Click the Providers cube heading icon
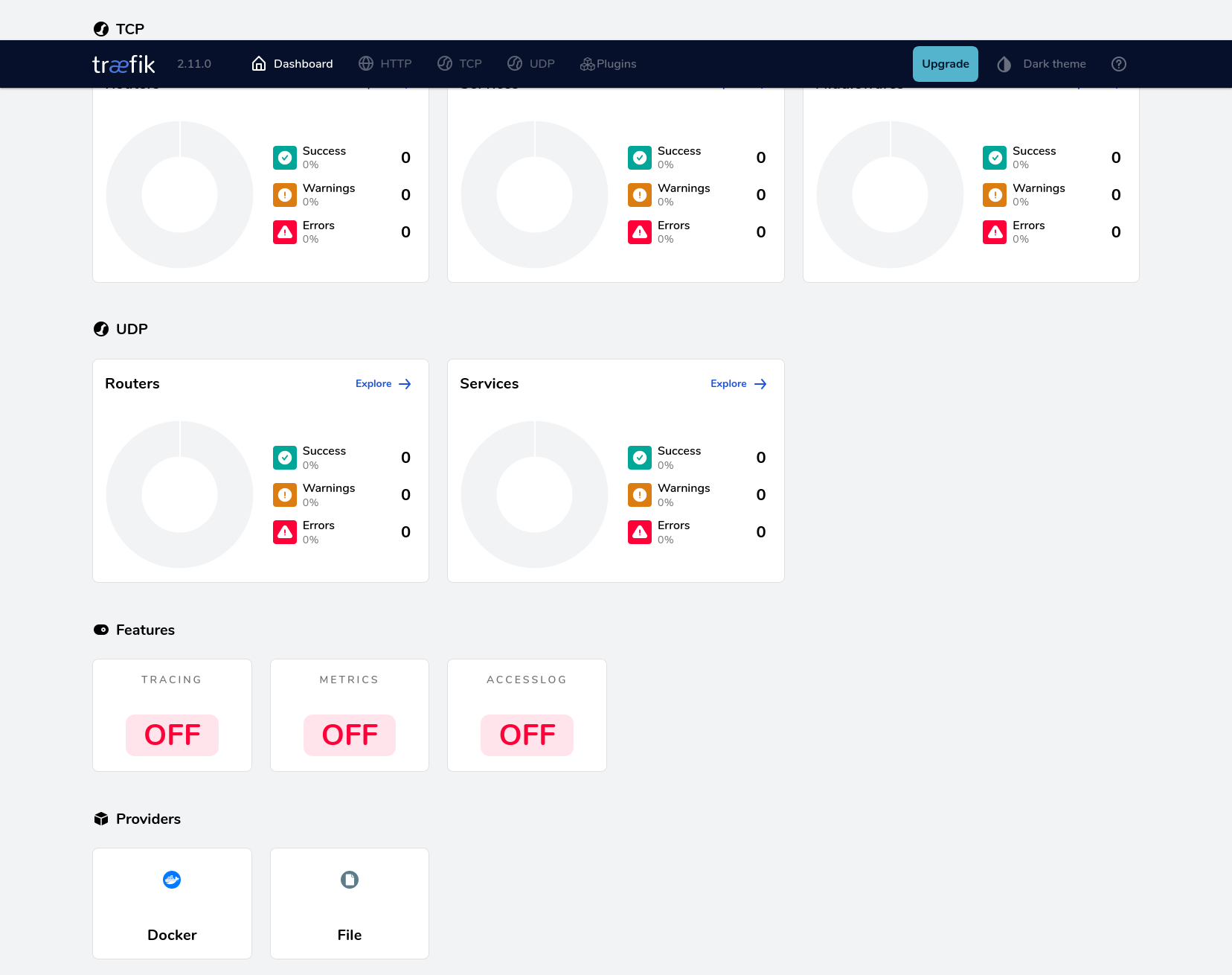1232x975 pixels. pos(101,819)
